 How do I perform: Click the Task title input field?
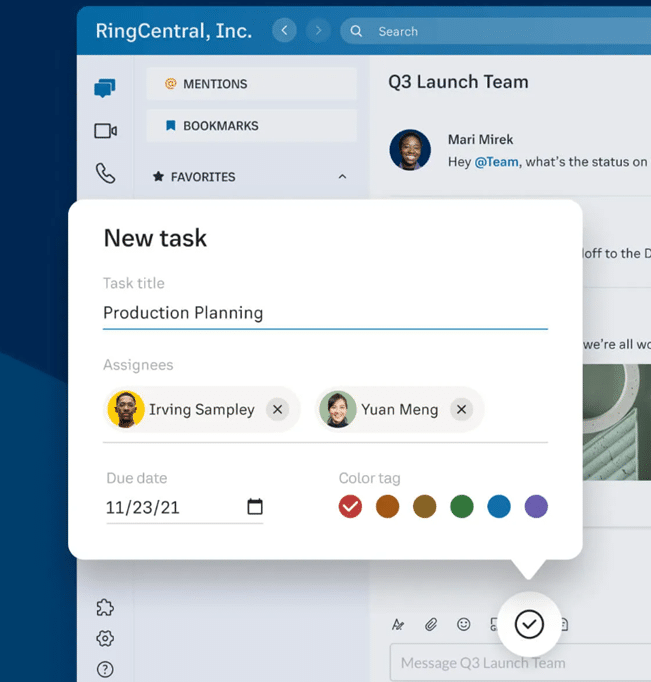tap(325, 313)
